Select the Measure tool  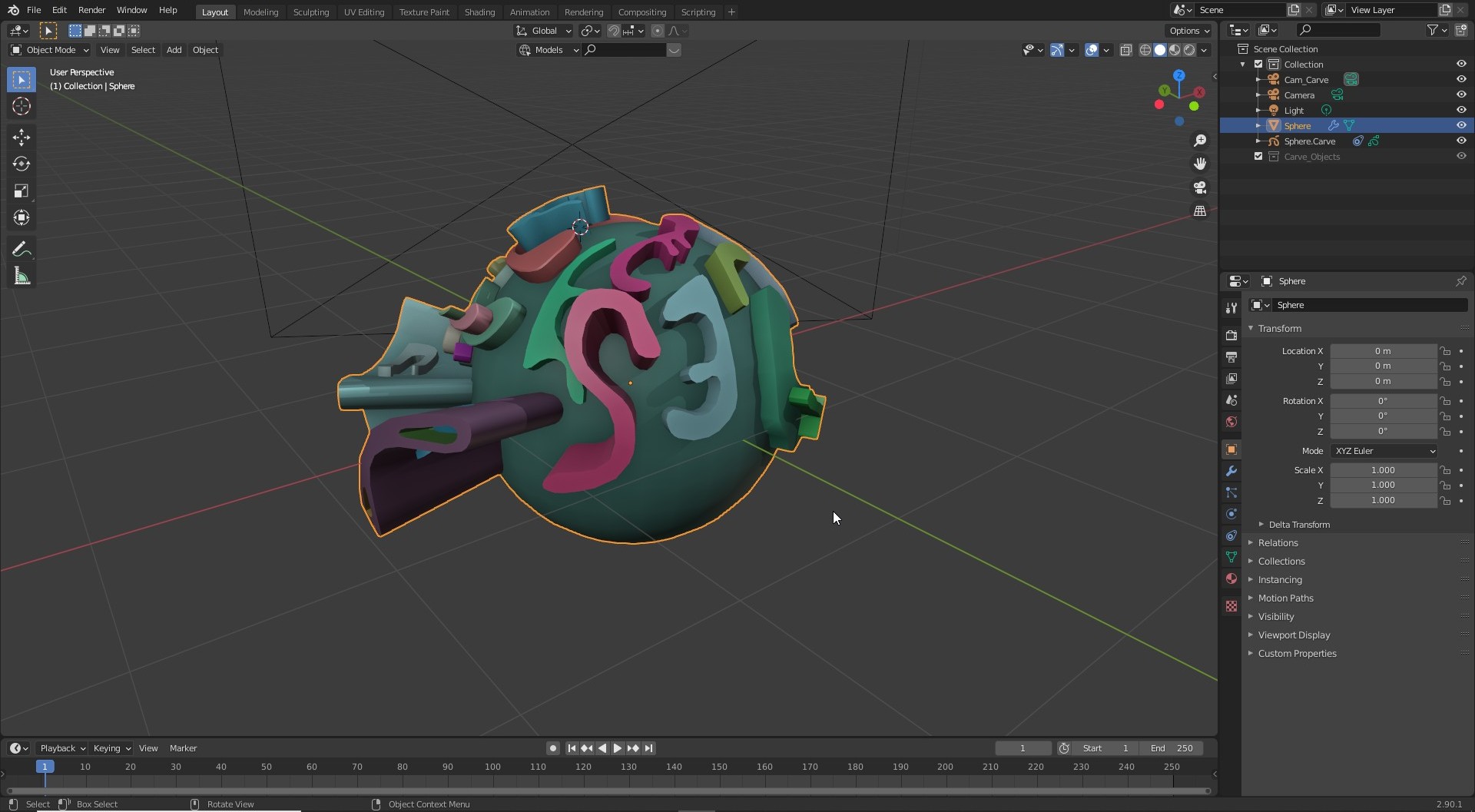tap(22, 277)
